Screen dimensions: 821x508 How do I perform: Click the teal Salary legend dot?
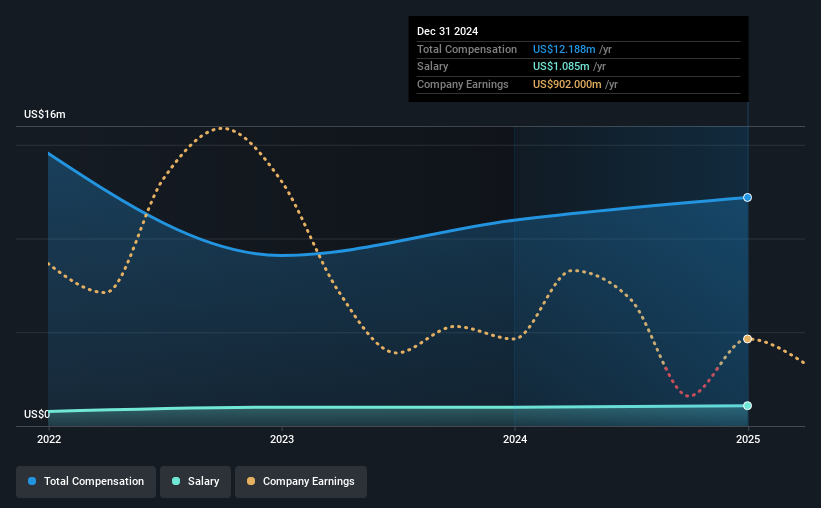click(176, 481)
